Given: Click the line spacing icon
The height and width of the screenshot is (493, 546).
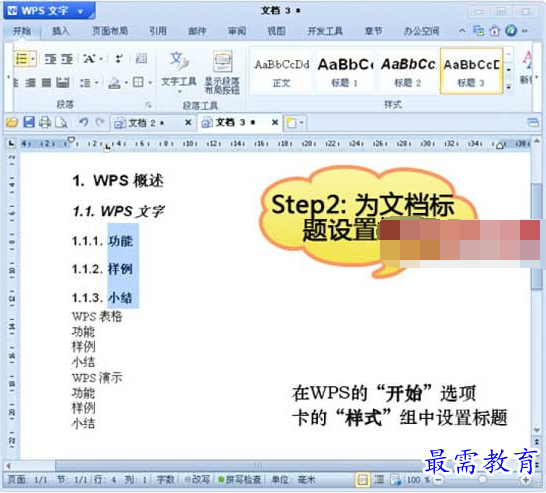Looking at the screenshot, I should pos(85,83).
